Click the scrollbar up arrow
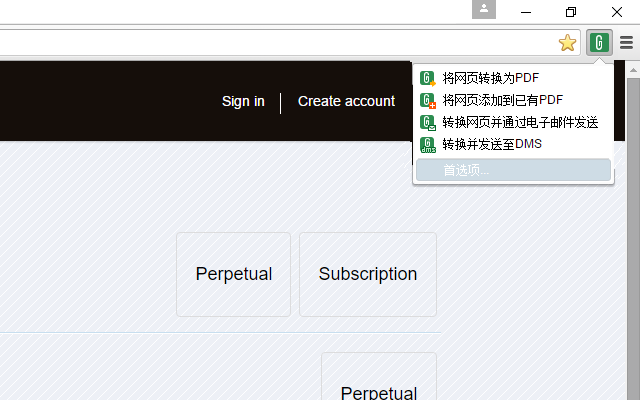This screenshot has height=400, width=640. coord(633,70)
